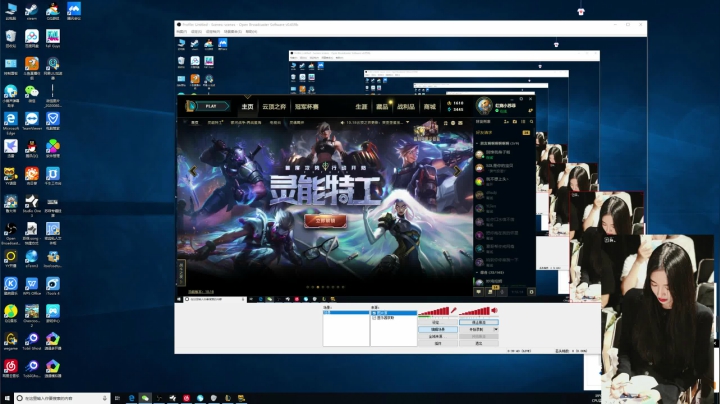The image size is (720, 404).
Task: Click the speaker icon beside the announcement
Action: [x=342, y=123]
